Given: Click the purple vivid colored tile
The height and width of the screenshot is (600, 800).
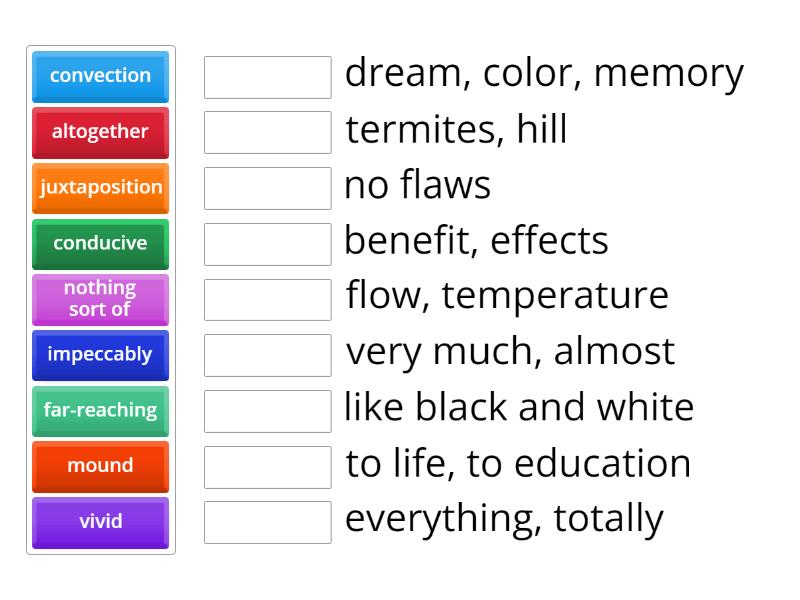Looking at the screenshot, I should 100,521.
